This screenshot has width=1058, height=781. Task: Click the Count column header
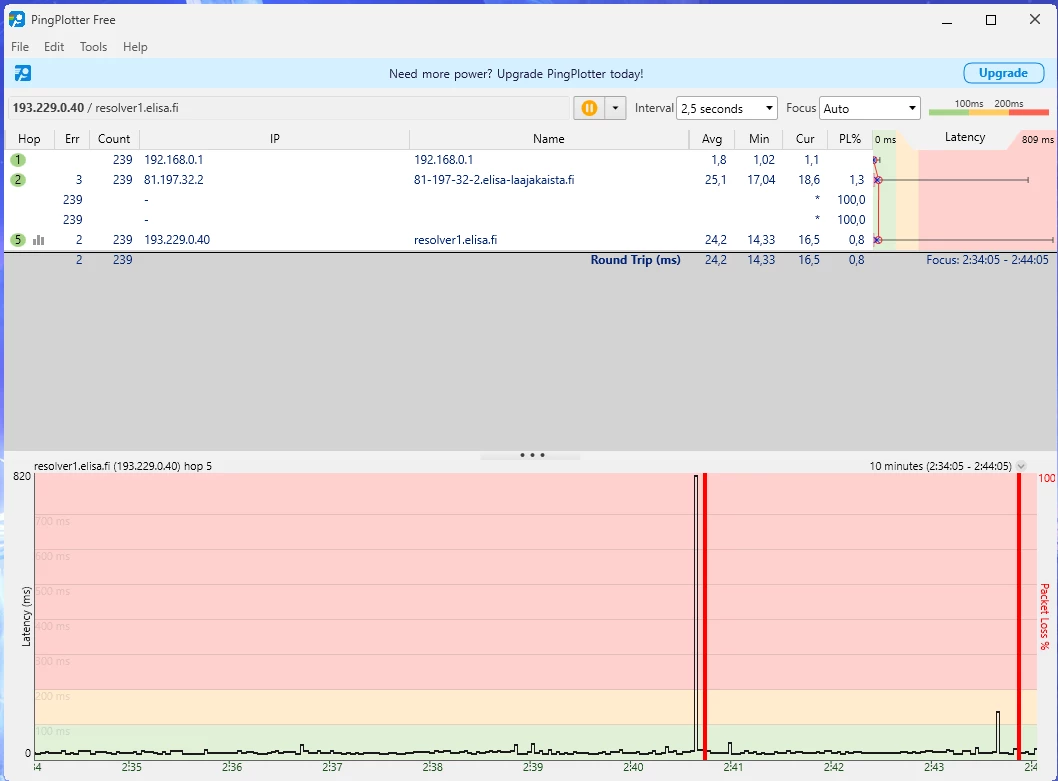tap(114, 138)
